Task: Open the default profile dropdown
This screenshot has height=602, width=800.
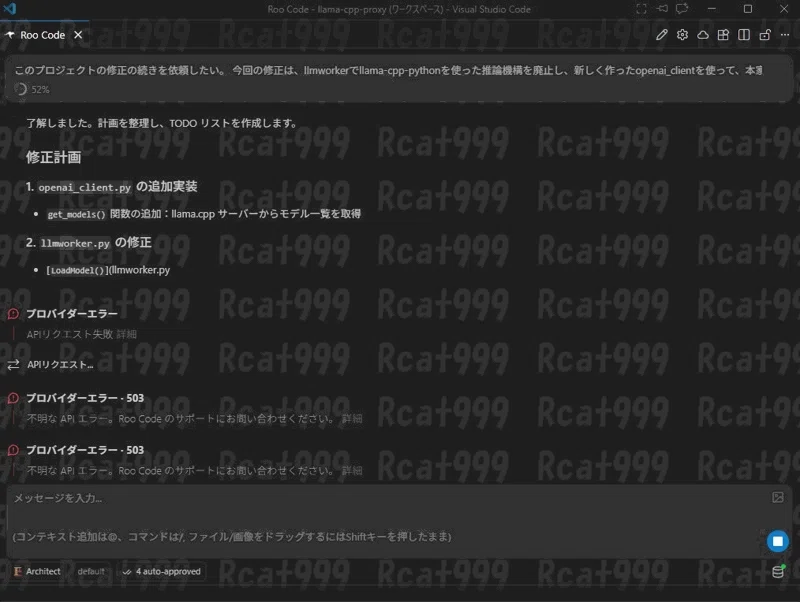Action: [x=91, y=571]
